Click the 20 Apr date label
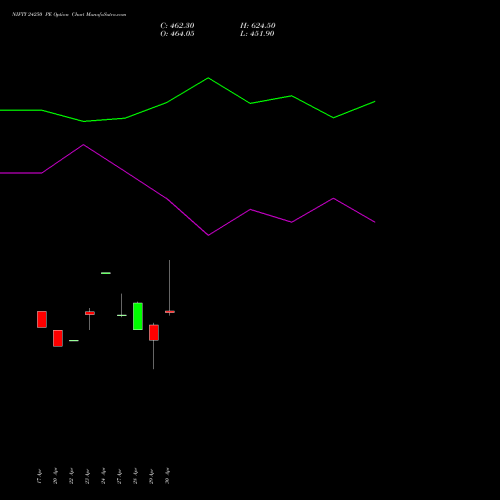 [x=55, y=476]
